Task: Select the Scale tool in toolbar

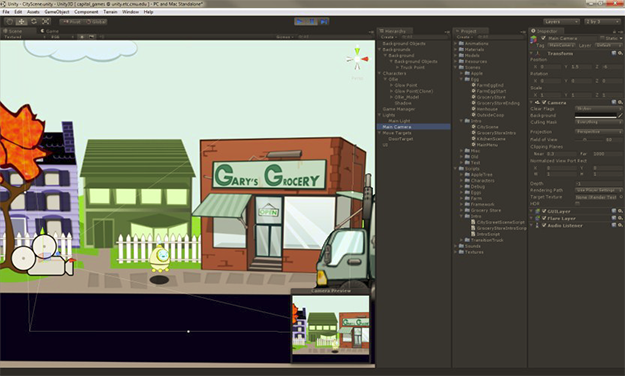Action: [x=46, y=22]
